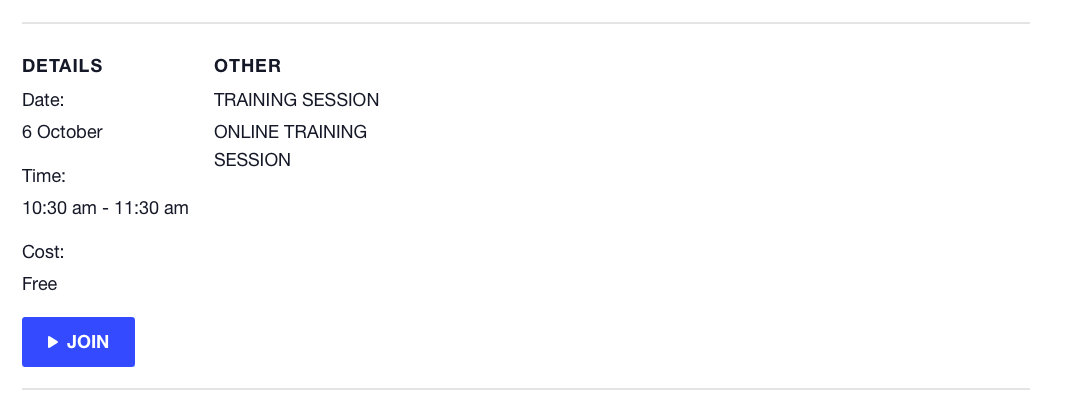Image resolution: width=1070 pixels, height=410 pixels.
Task: Click the play triangle icon inside JOIN
Action: point(53,342)
